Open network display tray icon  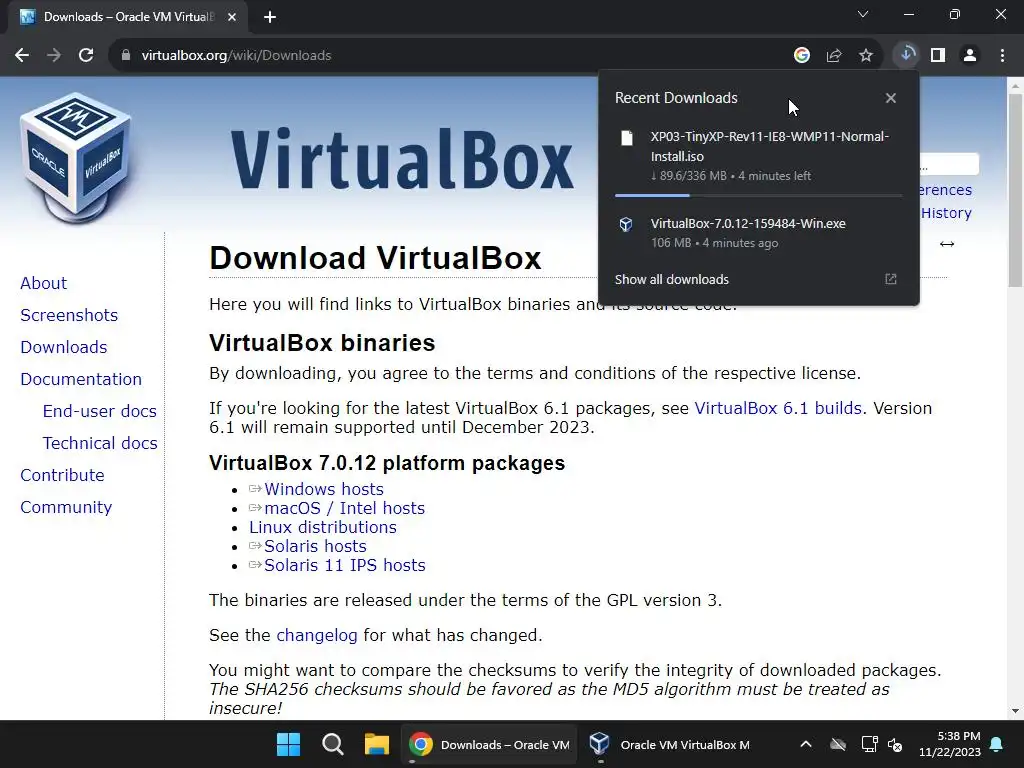coord(869,744)
